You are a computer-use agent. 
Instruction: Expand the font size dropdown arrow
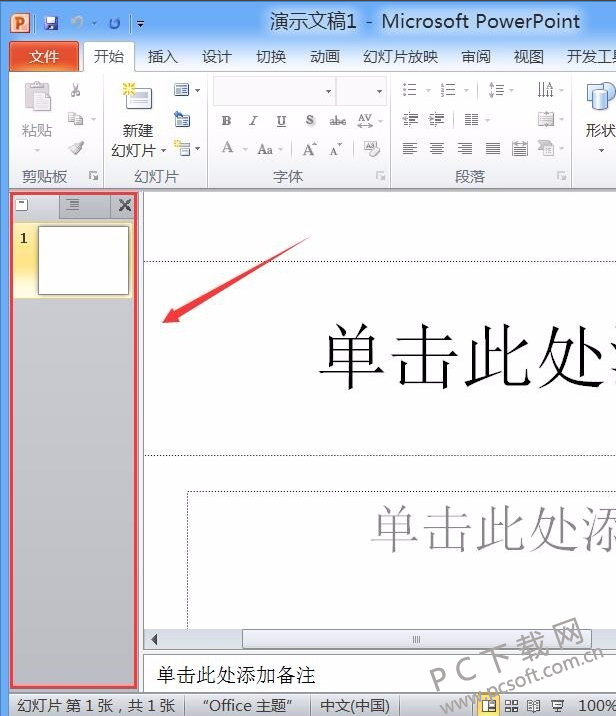[379, 91]
